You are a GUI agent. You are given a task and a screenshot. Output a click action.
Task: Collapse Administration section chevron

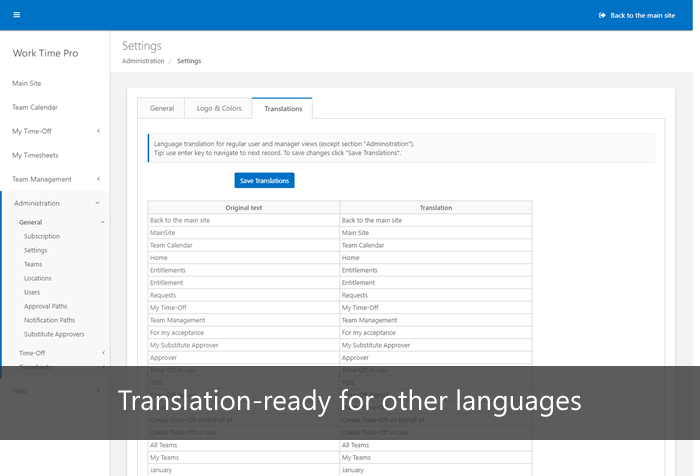tap(97, 203)
